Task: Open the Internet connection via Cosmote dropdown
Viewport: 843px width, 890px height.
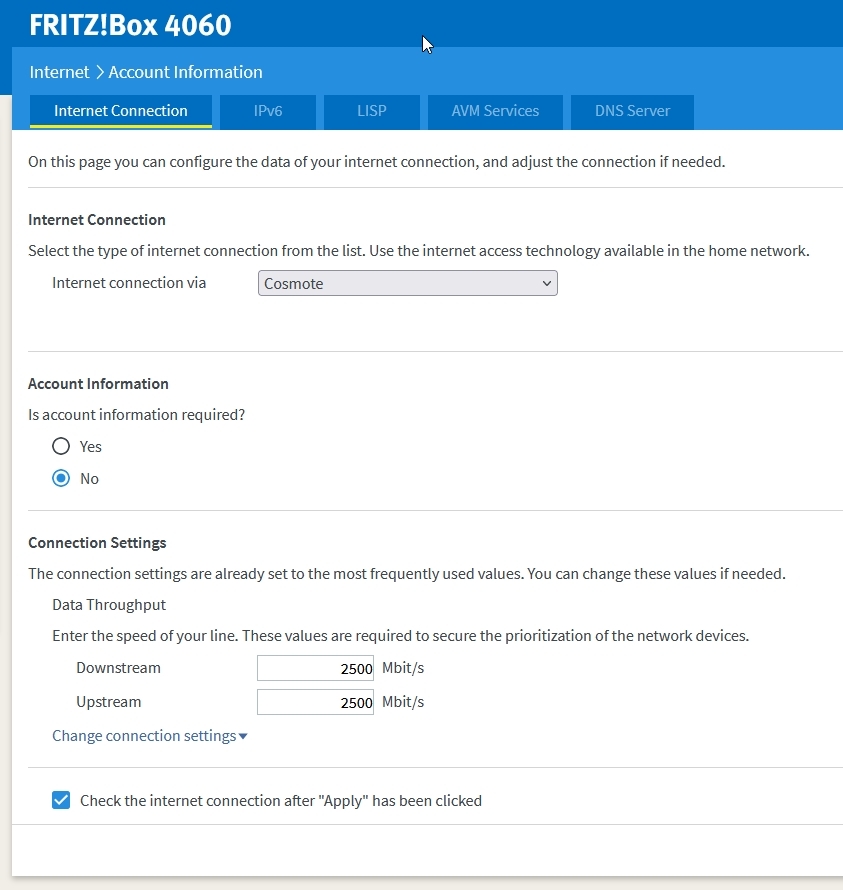Action: (x=408, y=283)
